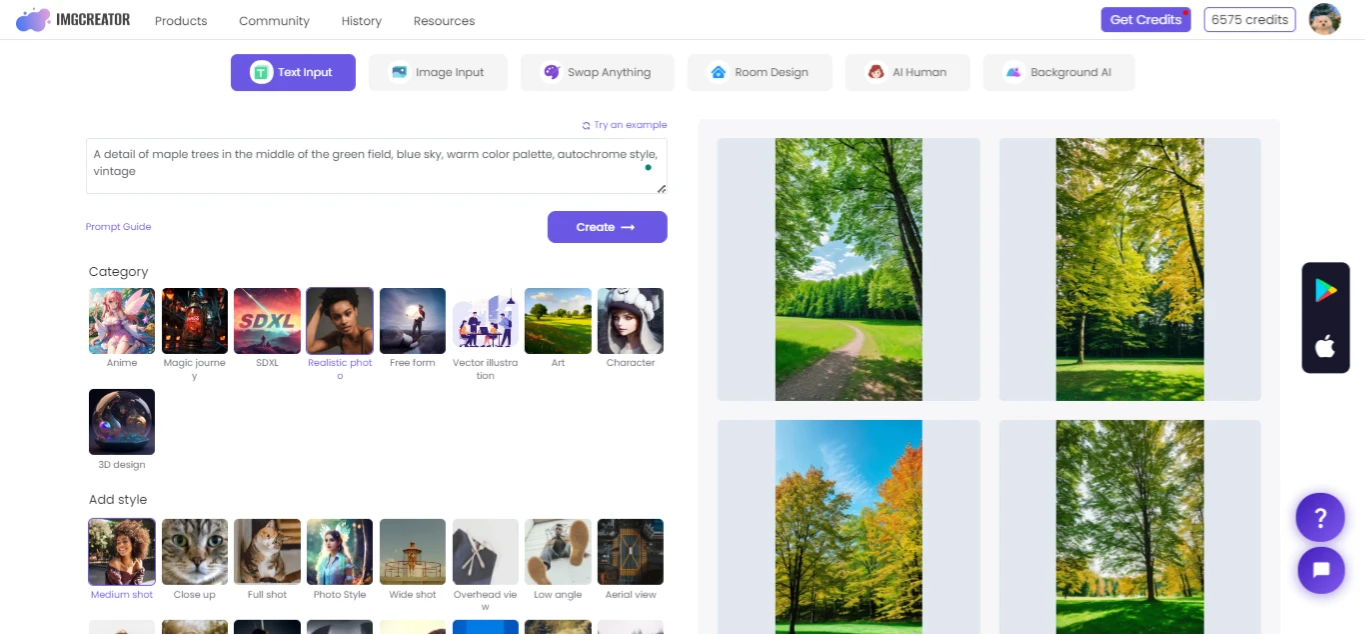Open the Products menu
1365x634 pixels.
click(x=181, y=21)
